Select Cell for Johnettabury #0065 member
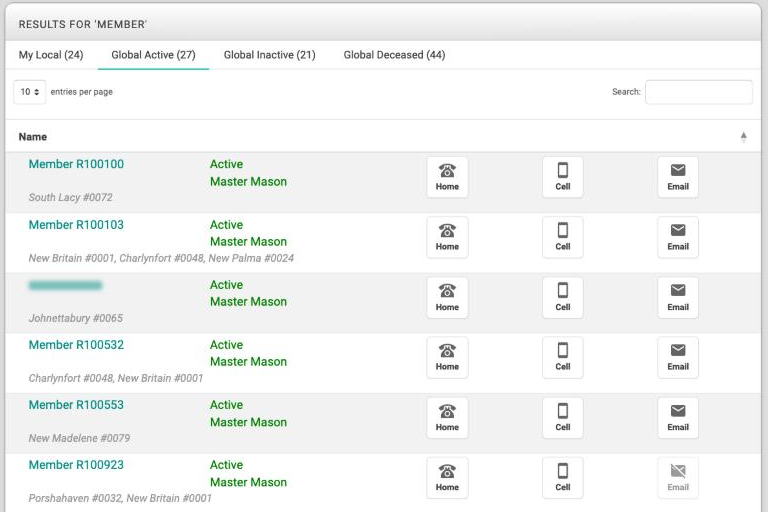Image resolution: width=768 pixels, height=512 pixels. coord(562,297)
